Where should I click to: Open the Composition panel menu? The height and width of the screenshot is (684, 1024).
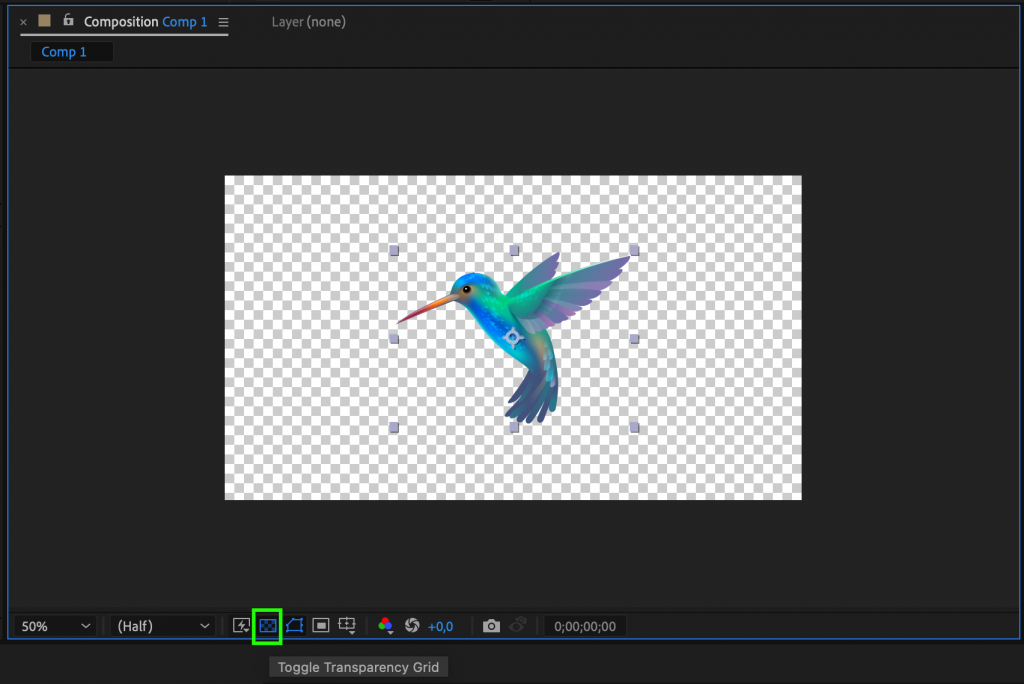click(222, 21)
